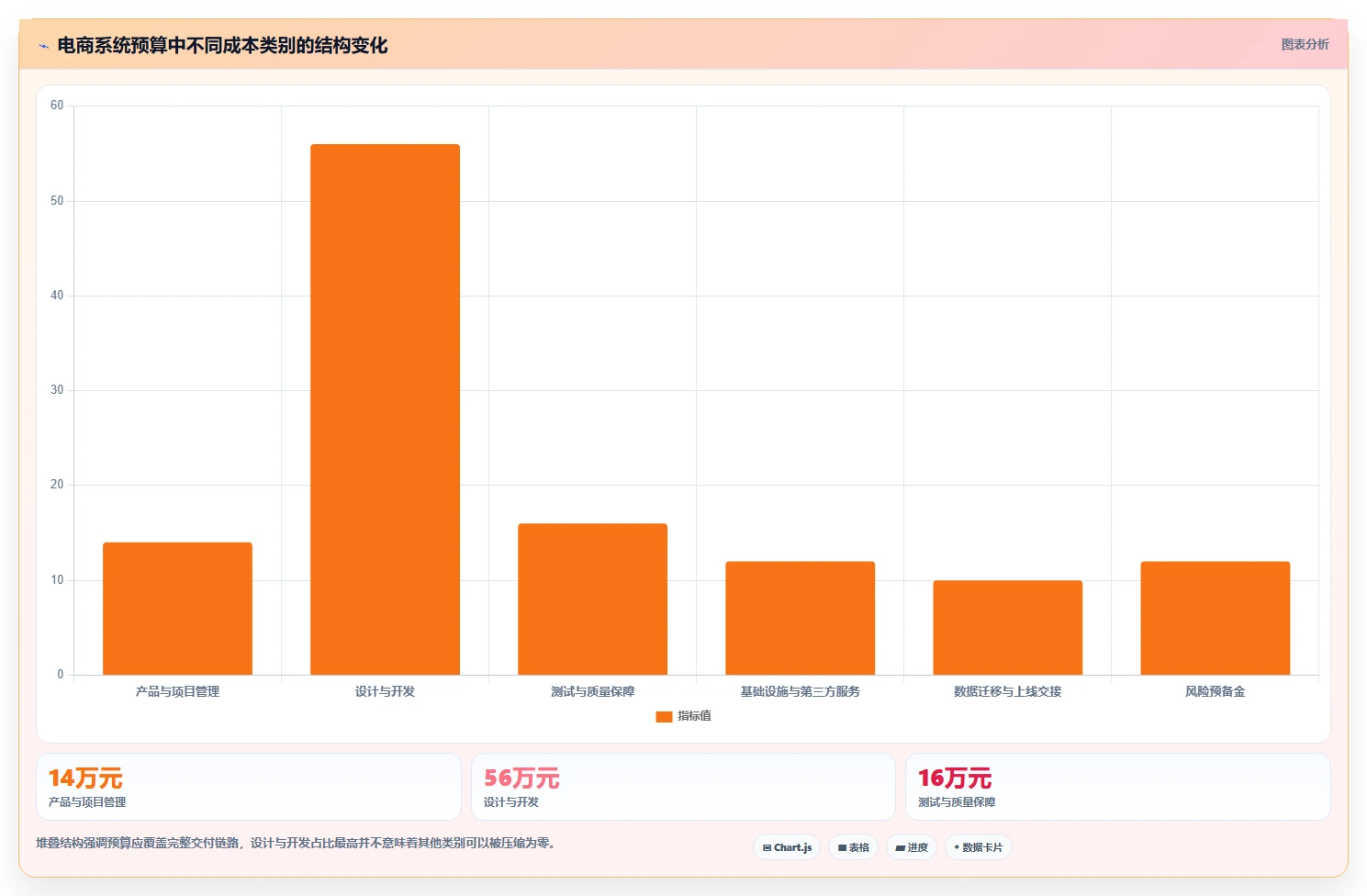Click the 14万元 value in the data card
The height and width of the screenshot is (896, 1367).
[85, 778]
